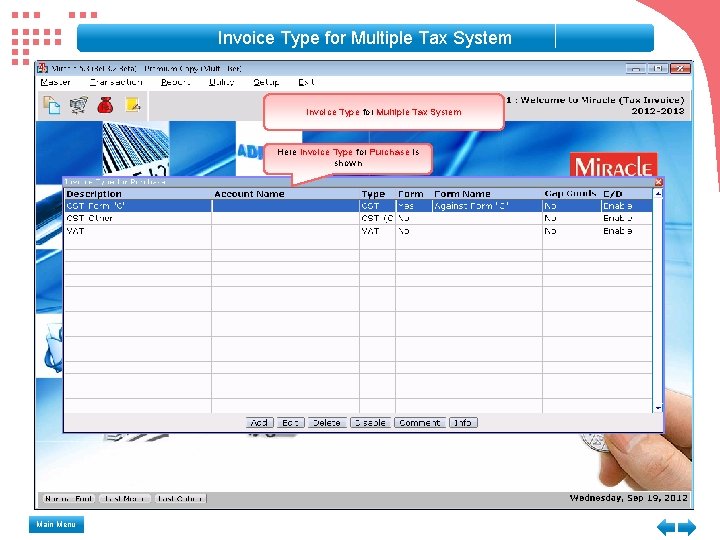Click the Comment button

pyautogui.click(x=420, y=422)
